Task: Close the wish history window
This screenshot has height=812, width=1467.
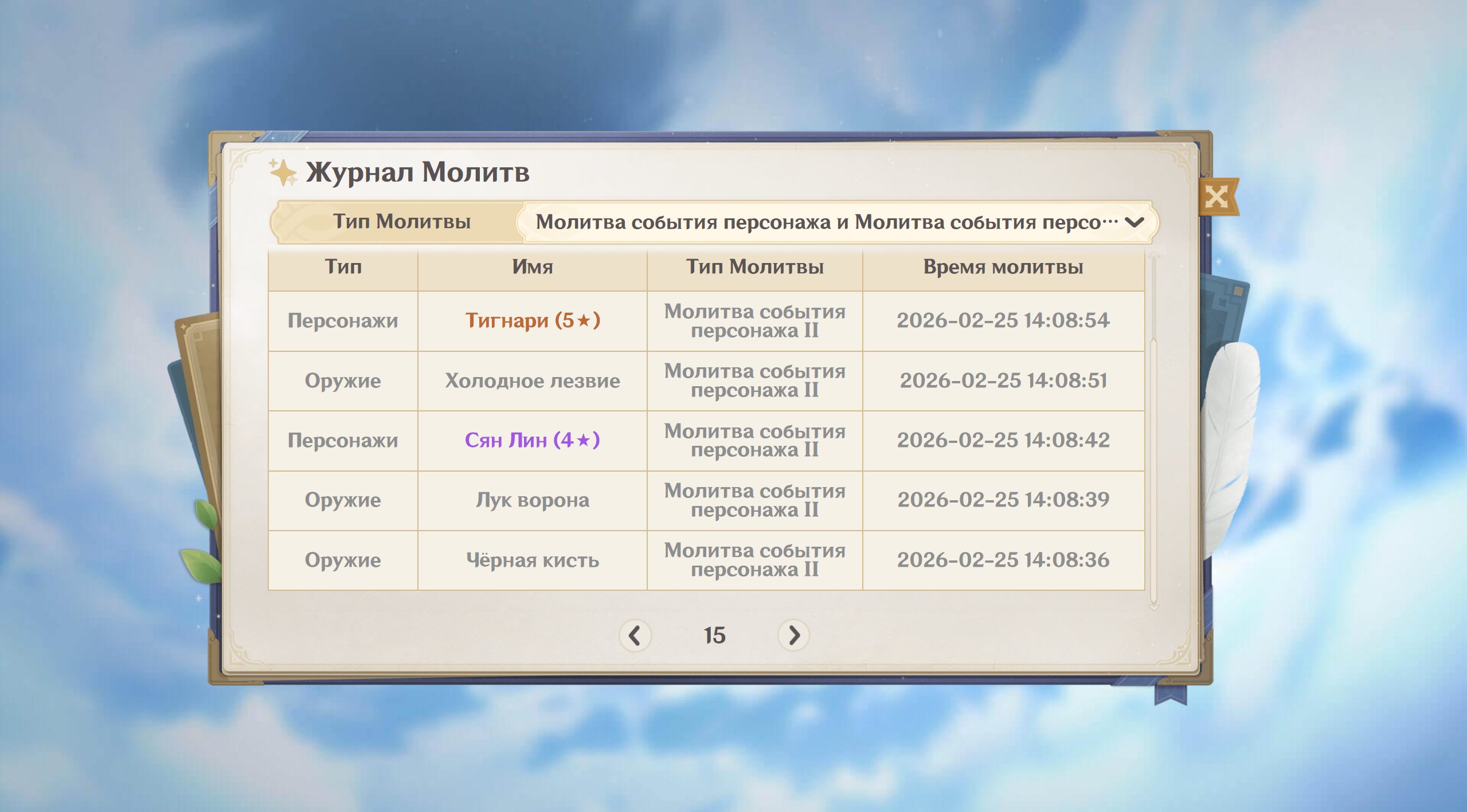Action: click(x=1216, y=197)
